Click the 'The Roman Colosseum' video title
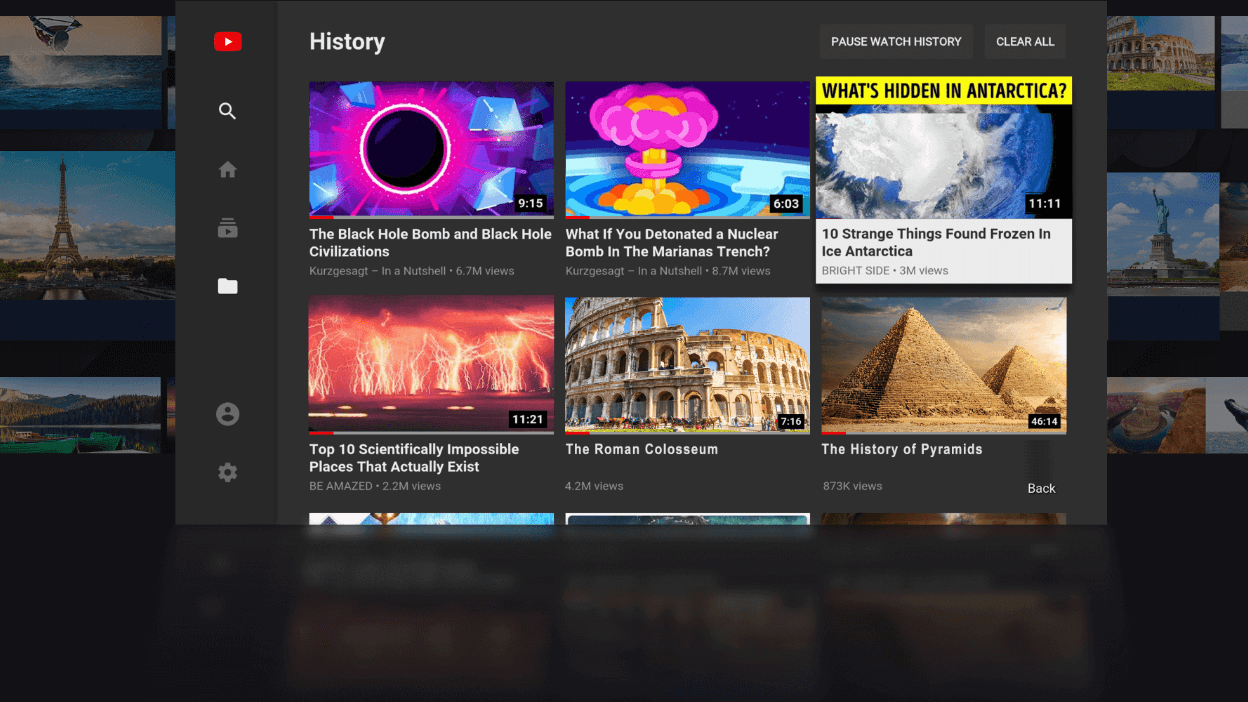Image resolution: width=1248 pixels, height=702 pixels. point(641,449)
